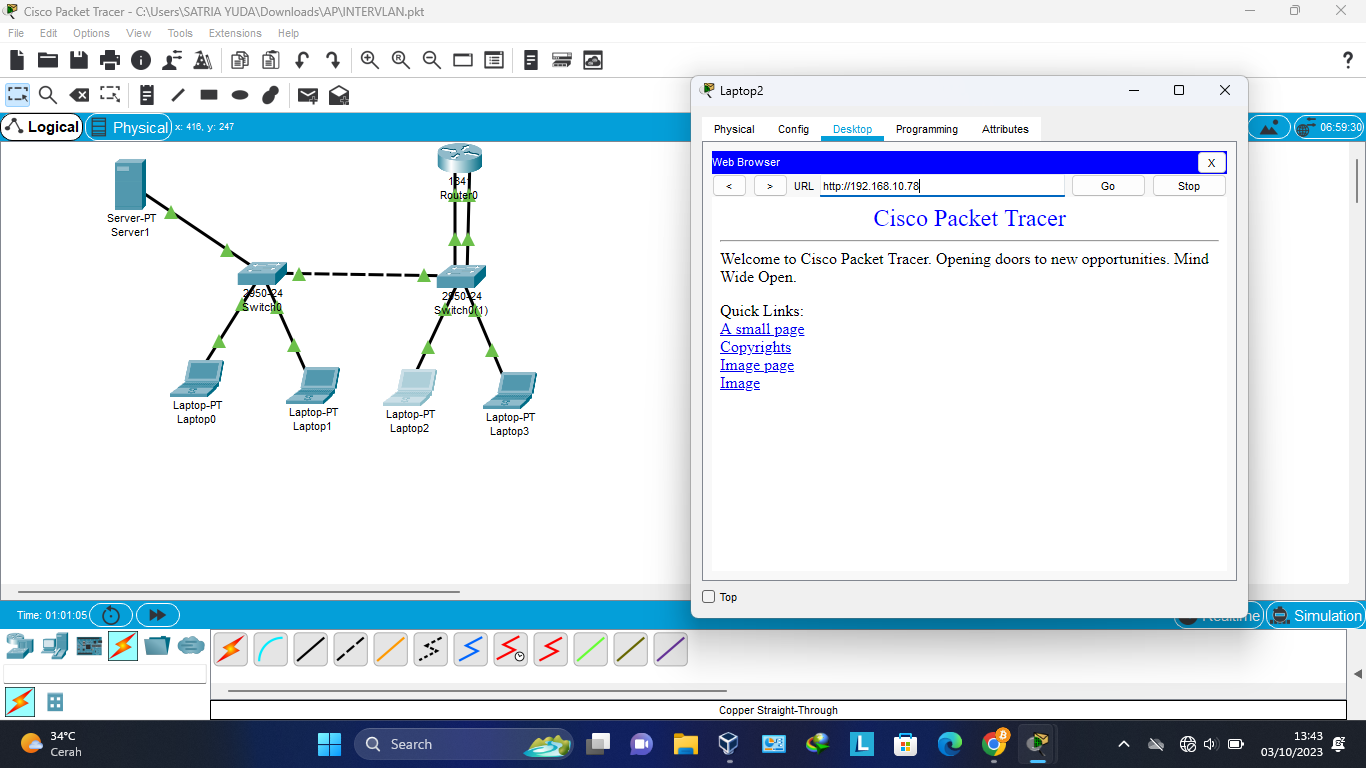
Task: Select the Place Note tool
Action: tap(147, 95)
